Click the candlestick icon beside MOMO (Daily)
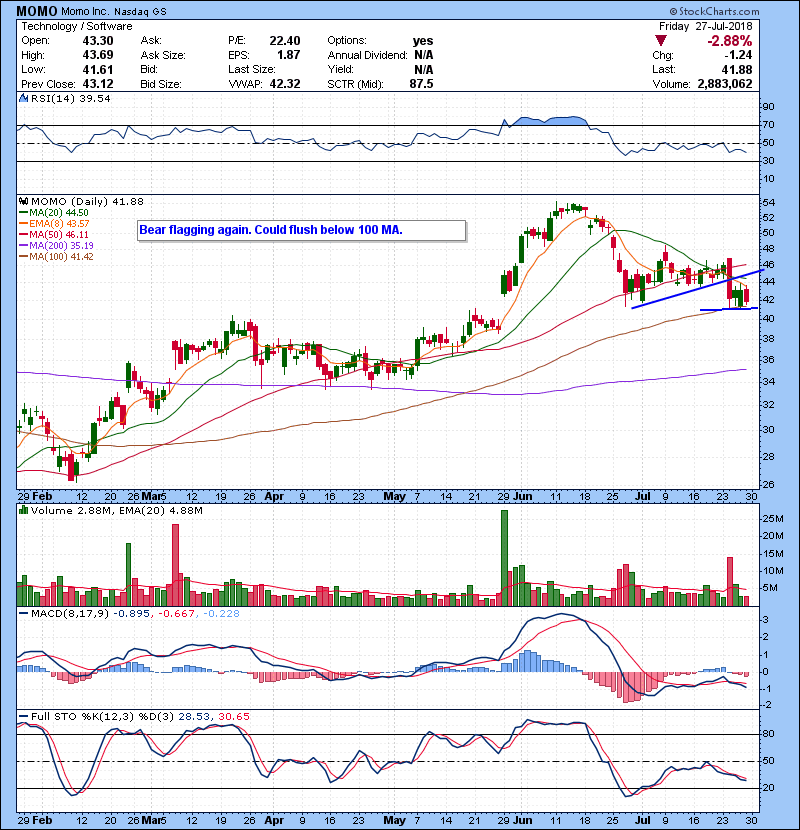Image resolution: width=800 pixels, height=830 pixels. [23, 201]
